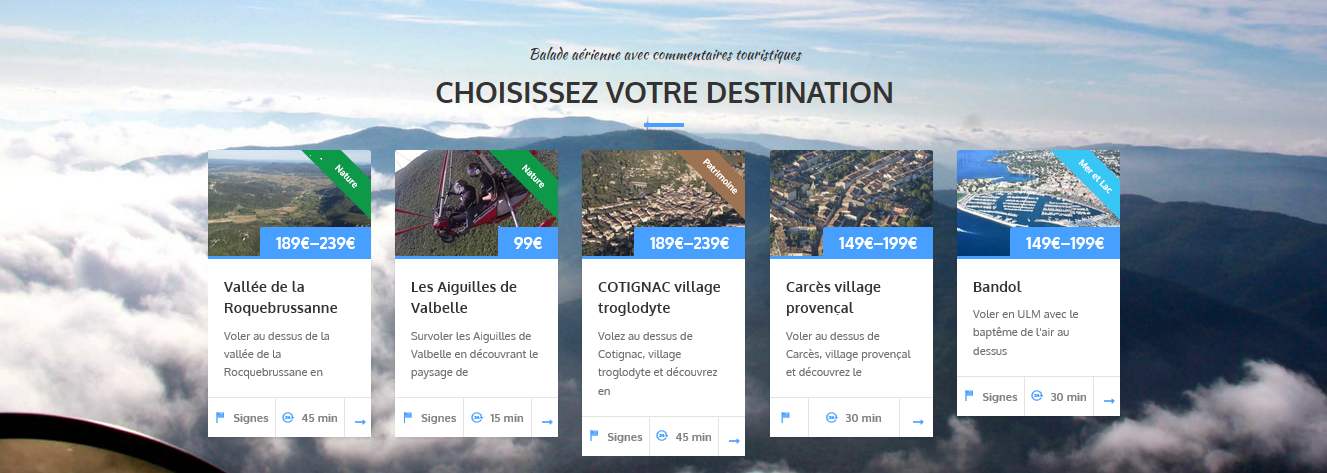Click the 149€–199€ price on Carcès card
Image resolution: width=1327 pixels, height=473 pixels.
pyautogui.click(x=878, y=243)
